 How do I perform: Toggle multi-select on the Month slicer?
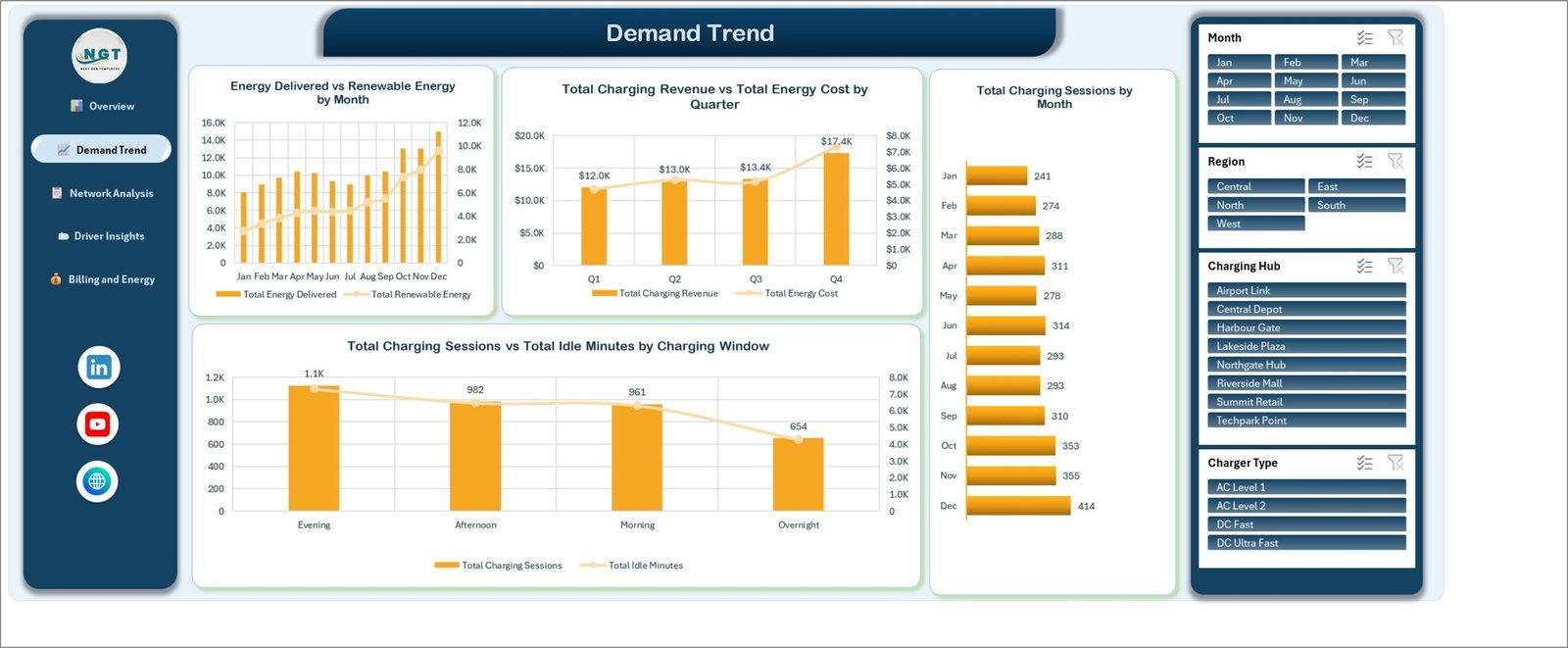[x=1365, y=38]
